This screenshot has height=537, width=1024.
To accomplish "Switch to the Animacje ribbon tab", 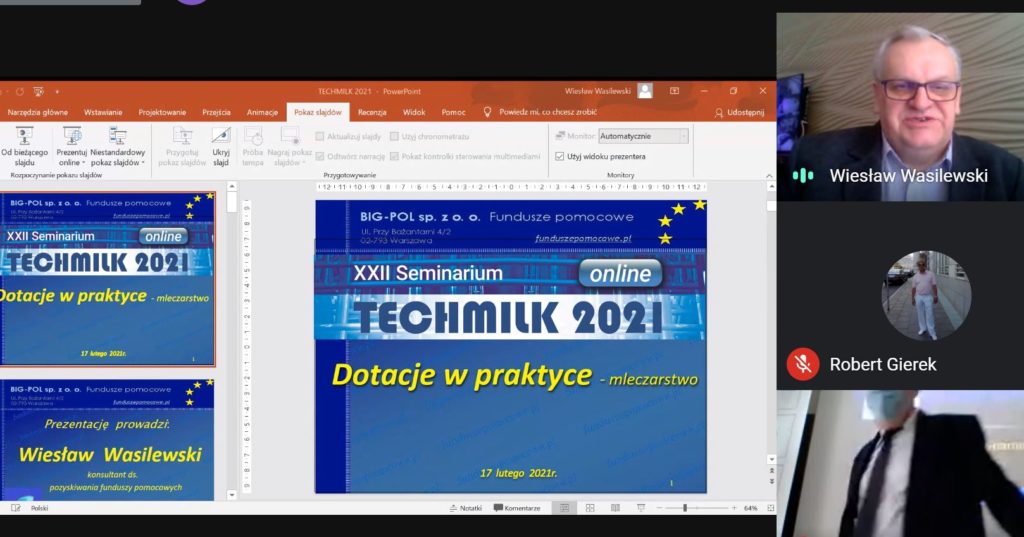I will click(262, 113).
